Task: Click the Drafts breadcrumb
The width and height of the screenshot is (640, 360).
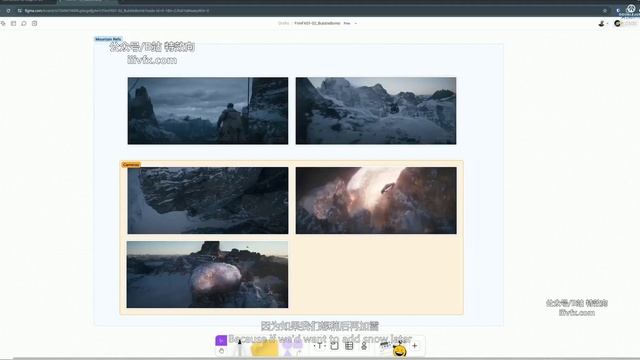Action: click(x=283, y=23)
